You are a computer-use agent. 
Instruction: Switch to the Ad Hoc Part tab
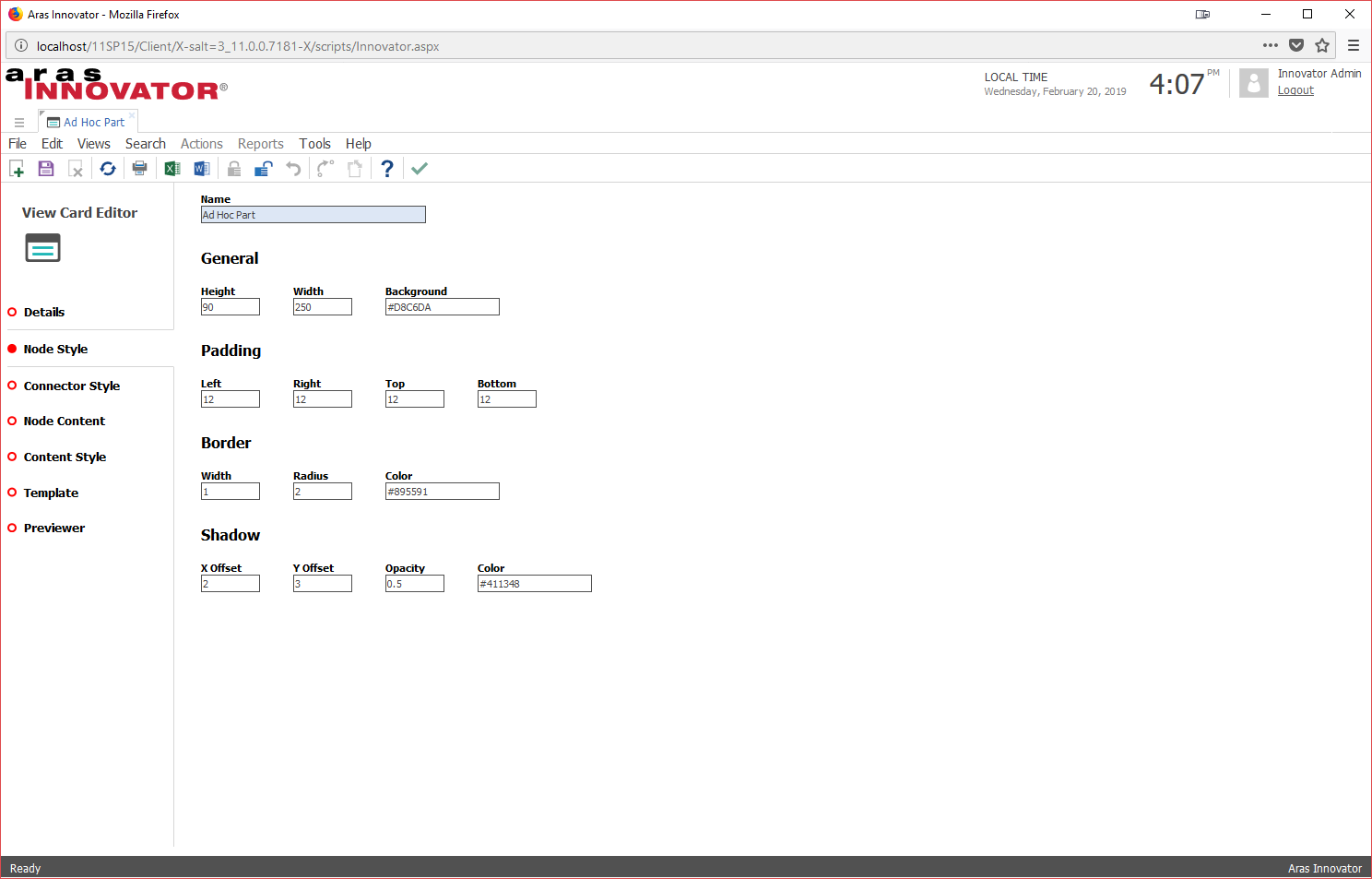[87, 122]
